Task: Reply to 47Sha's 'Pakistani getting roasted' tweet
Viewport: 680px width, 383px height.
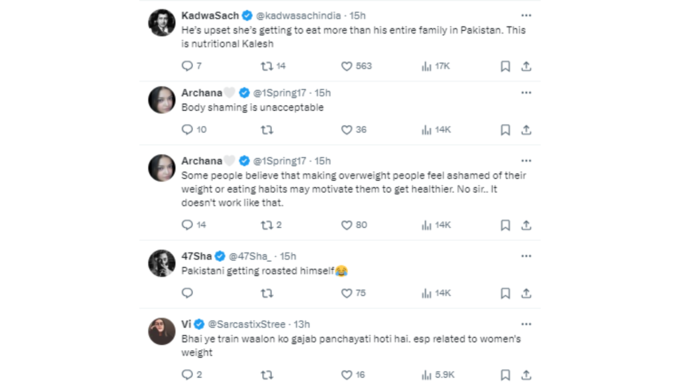Action: point(187,293)
